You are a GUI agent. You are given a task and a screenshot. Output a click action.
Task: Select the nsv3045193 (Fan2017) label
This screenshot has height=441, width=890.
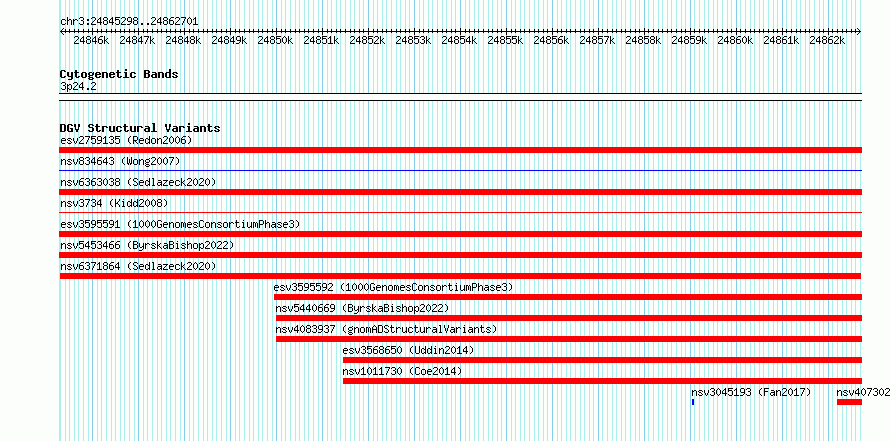(x=751, y=392)
